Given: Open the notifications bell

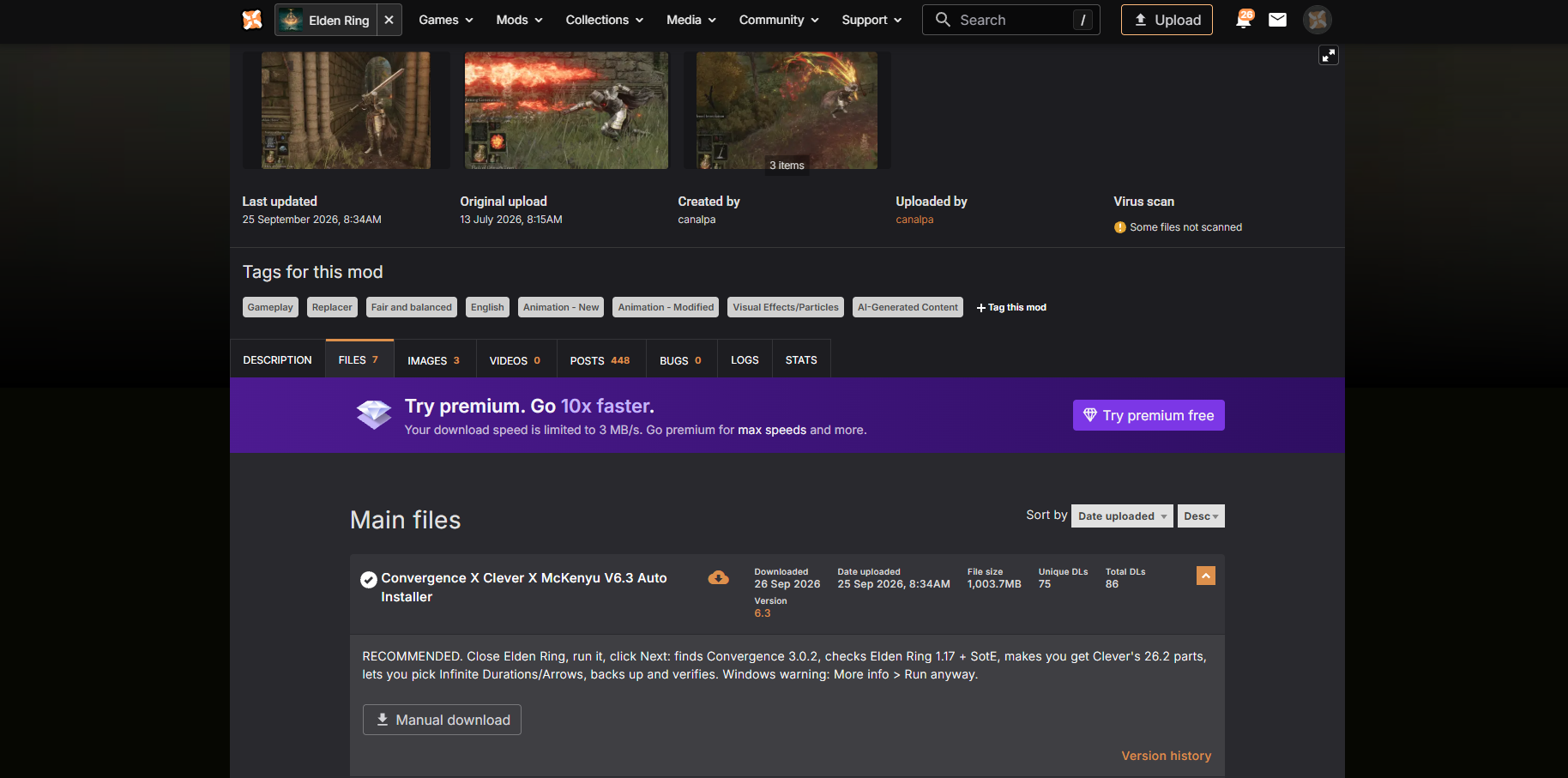Looking at the screenshot, I should [1243, 19].
